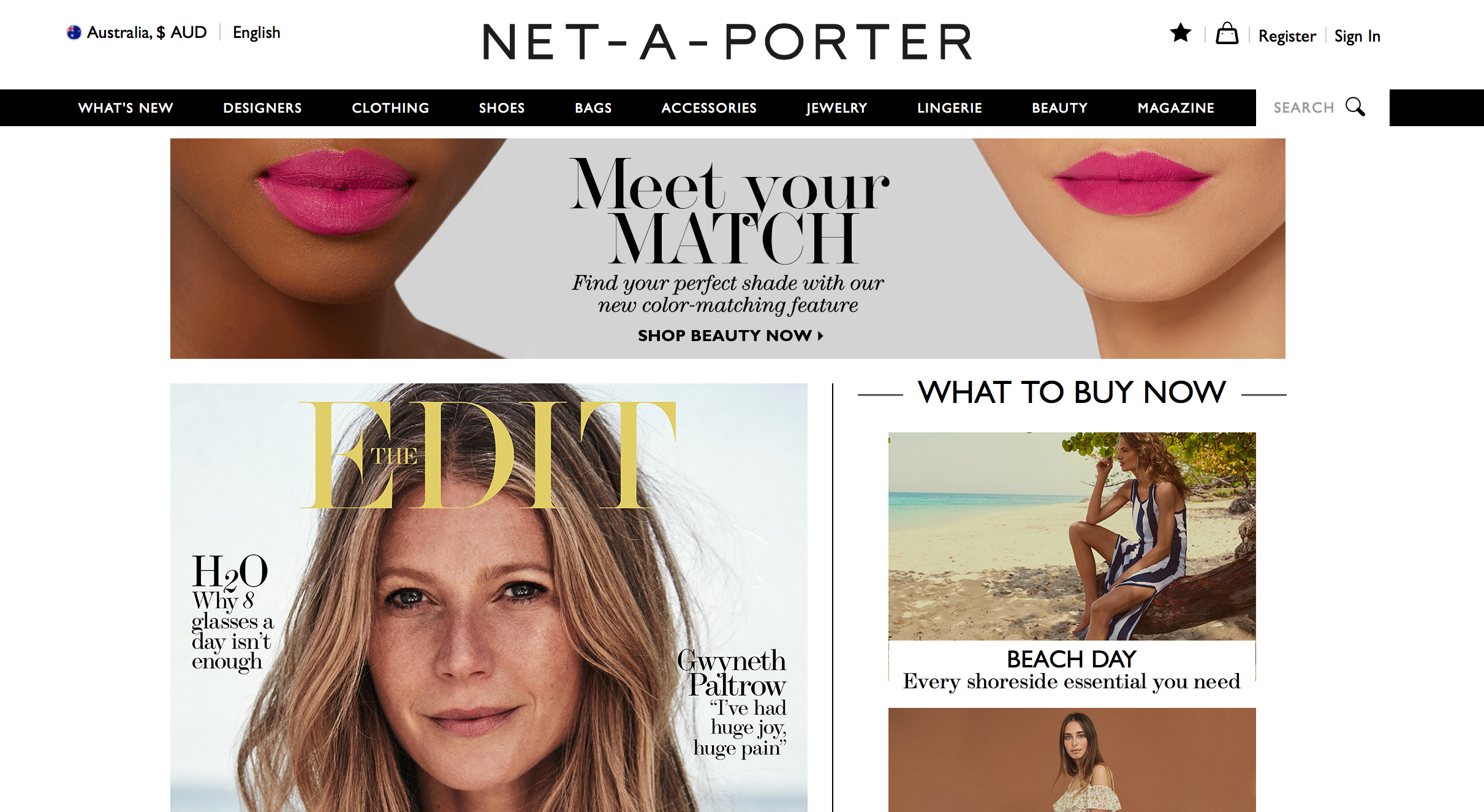This screenshot has width=1484, height=812.
Task: Open the Designers menu
Action: (262, 108)
